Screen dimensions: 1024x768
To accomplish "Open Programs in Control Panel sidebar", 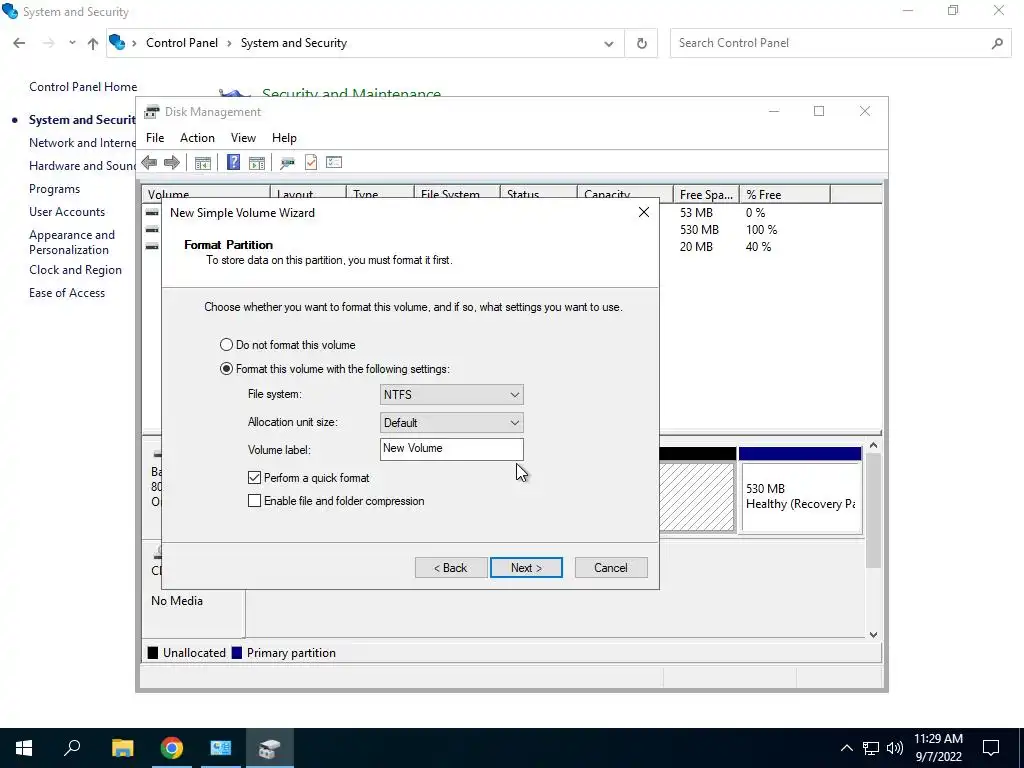I will [54, 189].
